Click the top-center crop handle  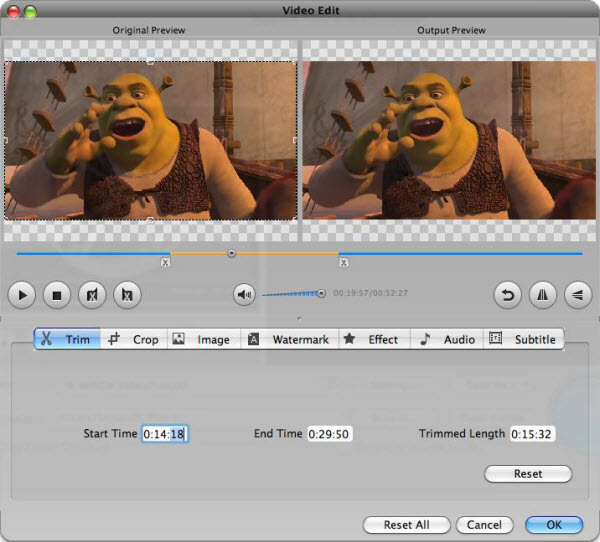coord(150,62)
